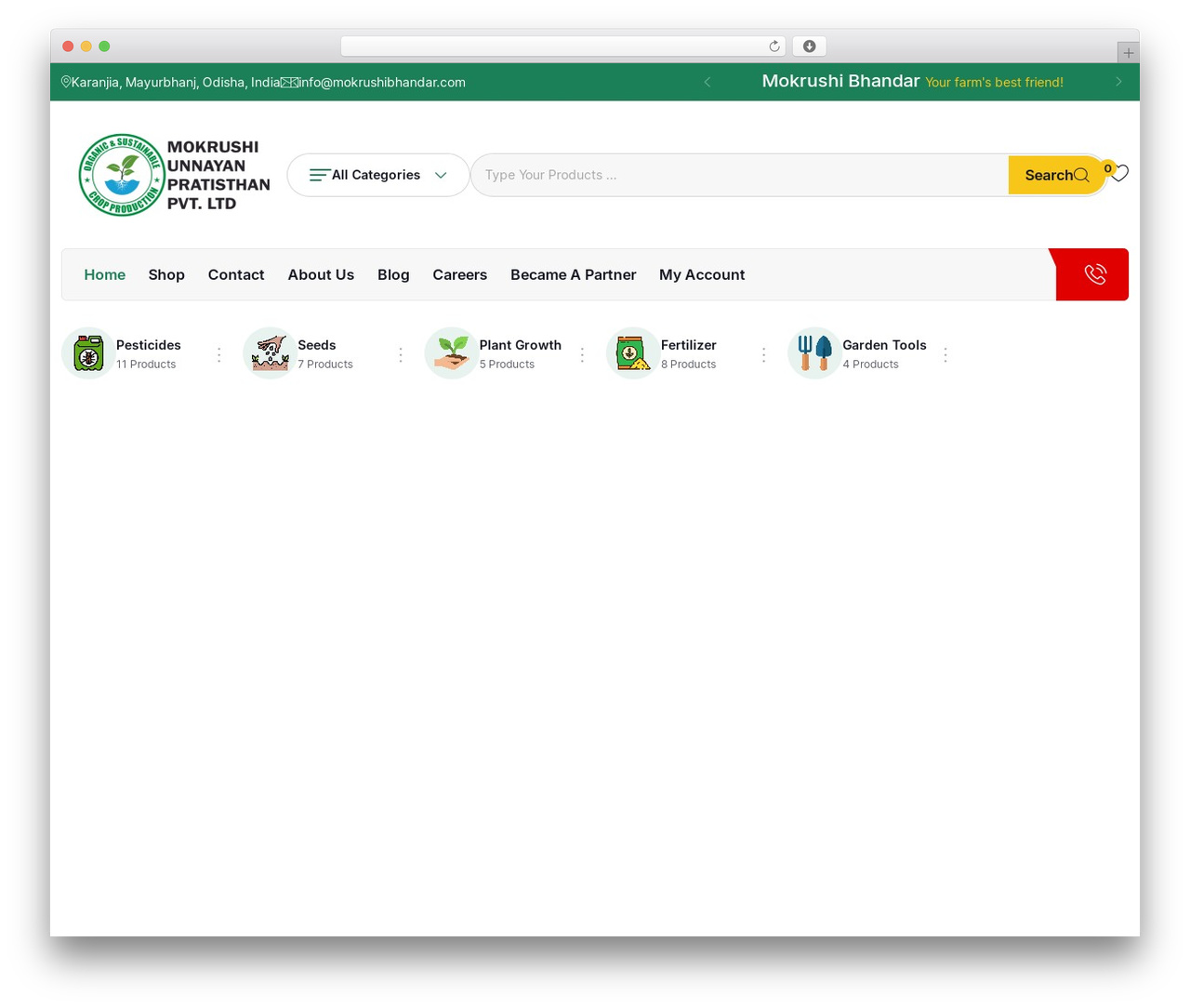Click the browser reload icon
The height and width of the screenshot is (1008, 1190).
[774, 46]
